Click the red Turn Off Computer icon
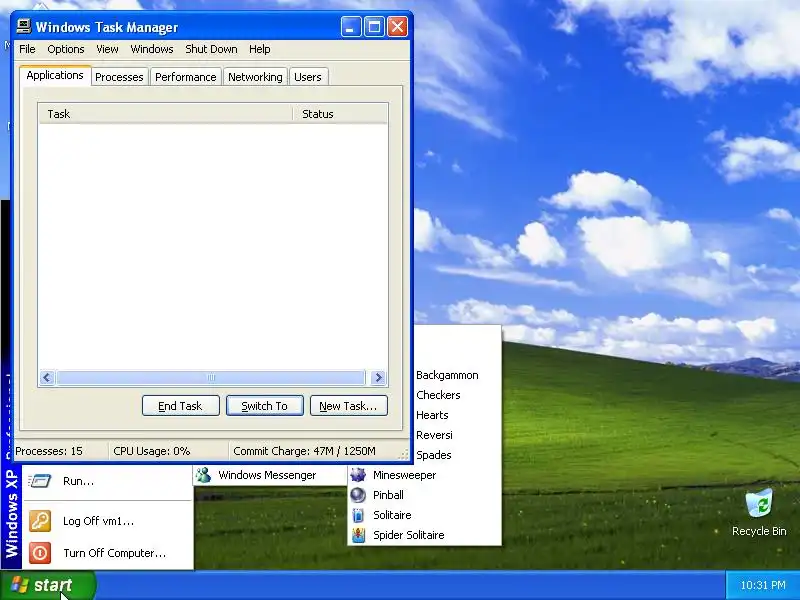The image size is (800, 600). [40, 553]
